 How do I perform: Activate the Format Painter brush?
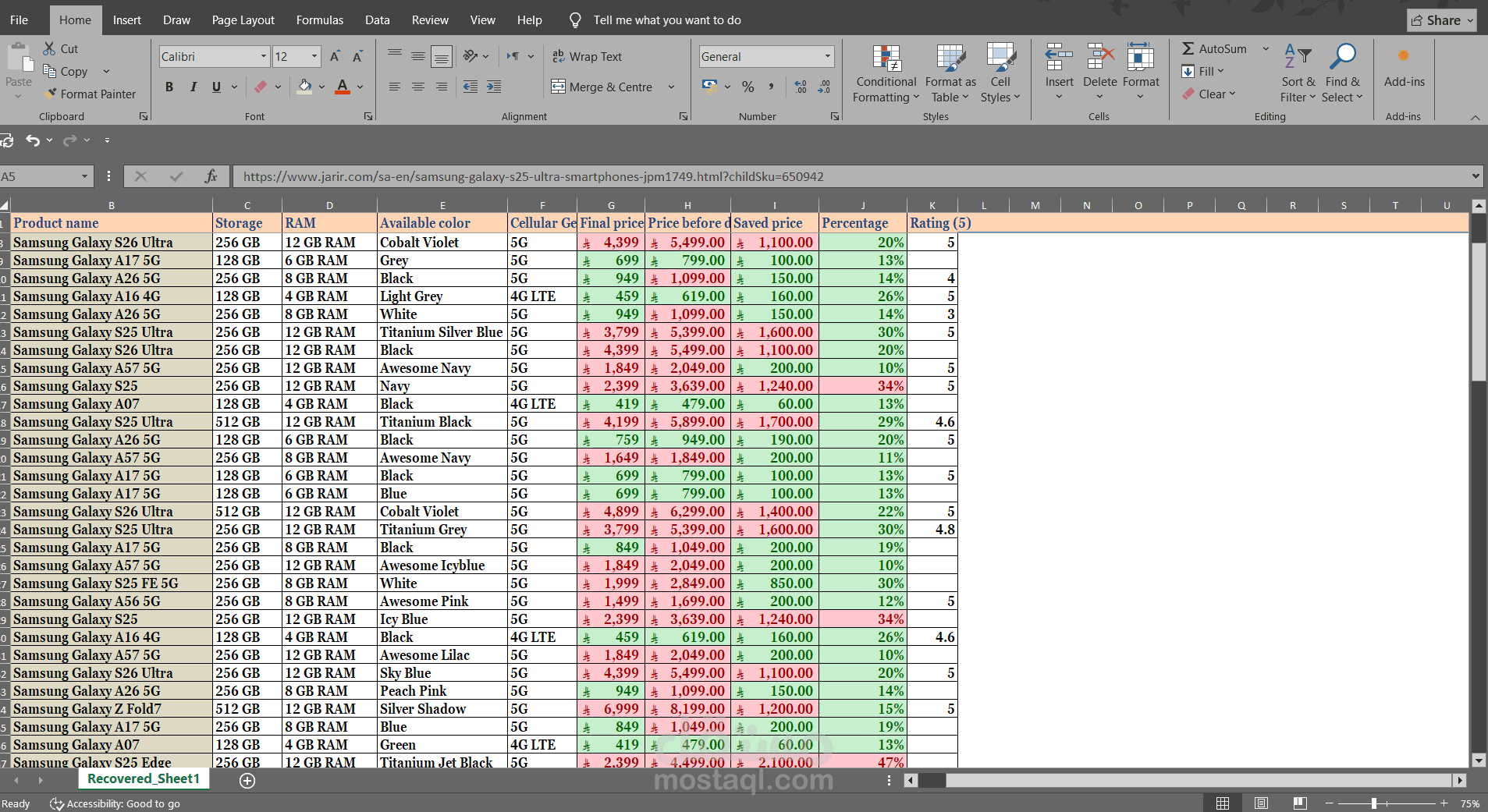click(51, 94)
